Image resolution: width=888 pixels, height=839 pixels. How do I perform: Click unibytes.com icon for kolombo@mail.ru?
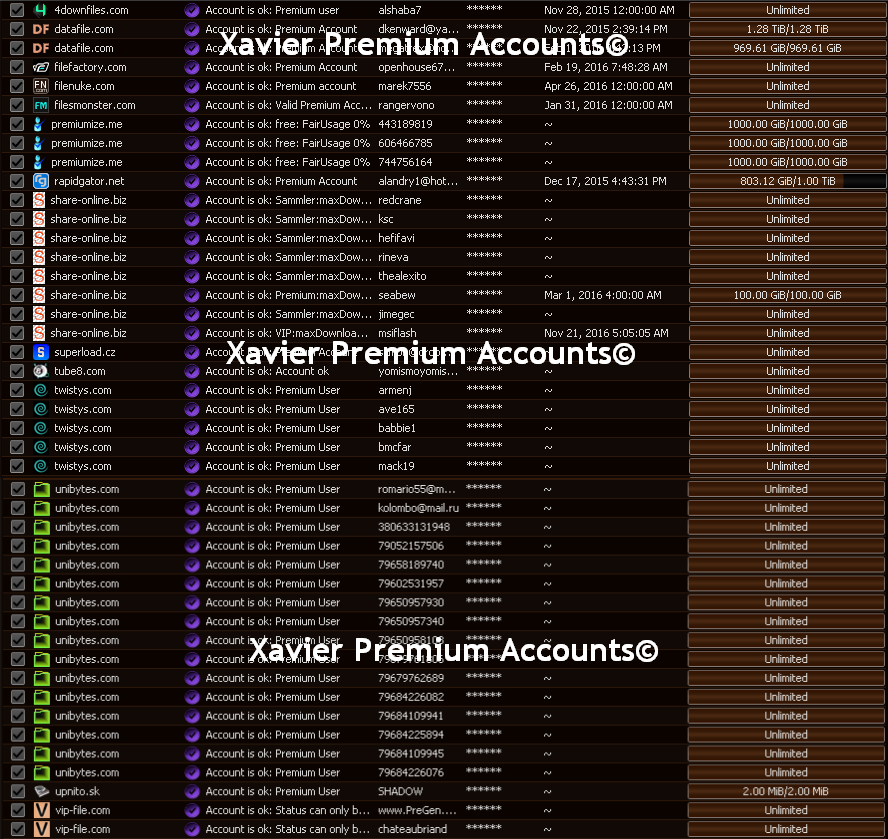pyautogui.click(x=41, y=508)
